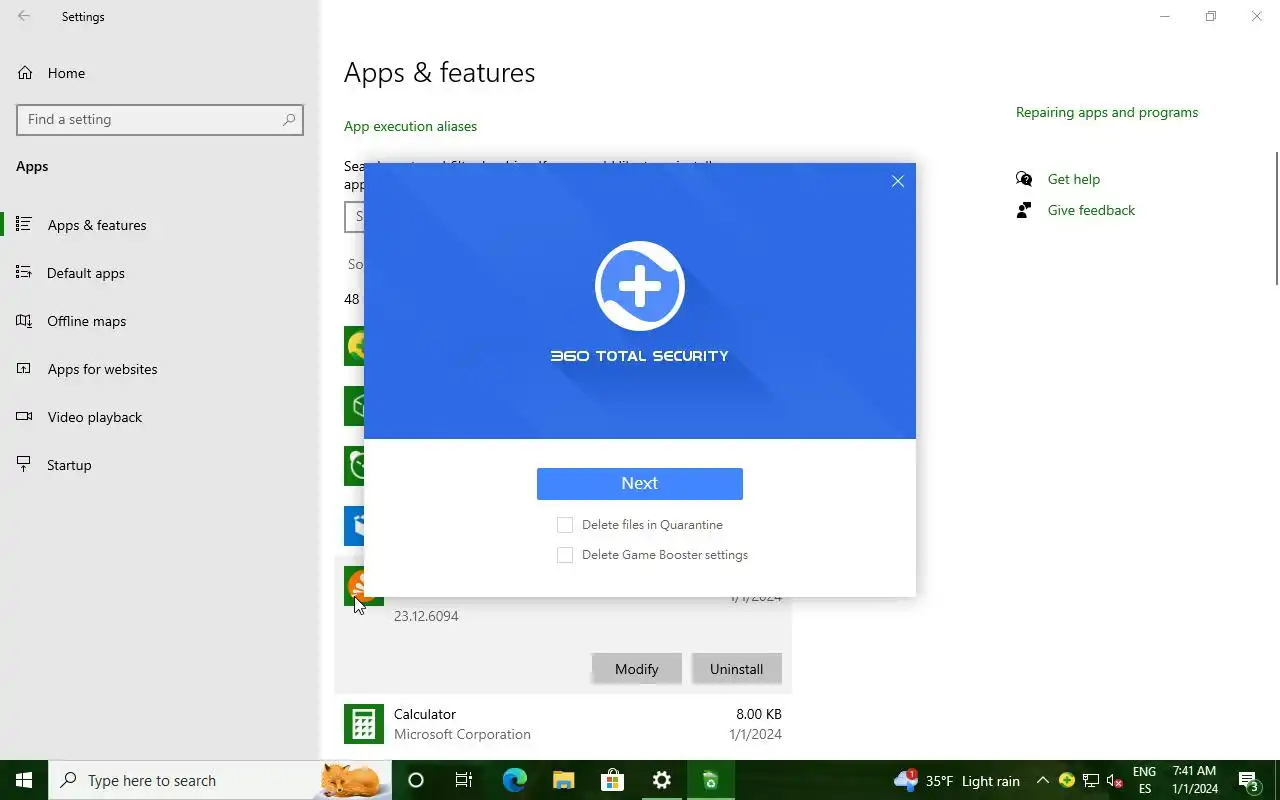The height and width of the screenshot is (800, 1280).
Task: Open File Explorer from taskbar
Action: (563, 780)
